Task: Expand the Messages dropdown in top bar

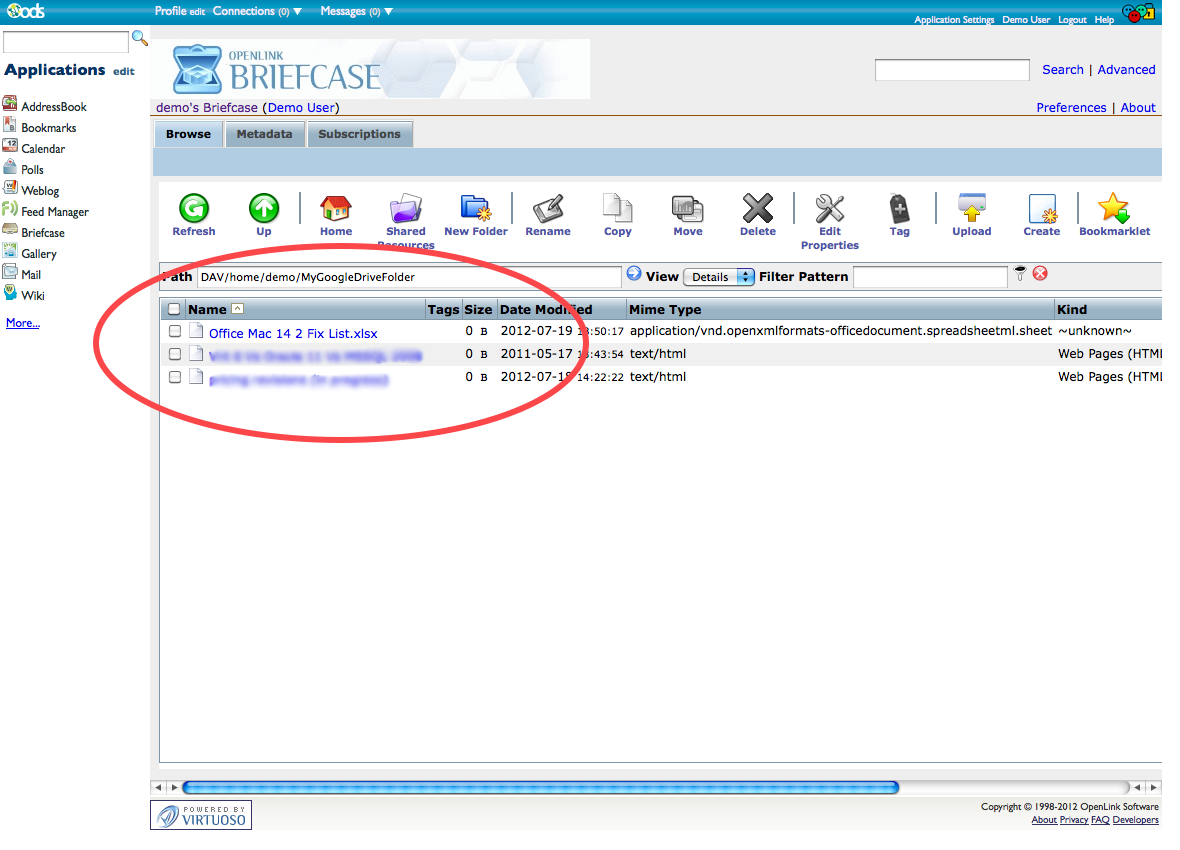Action: (x=356, y=11)
